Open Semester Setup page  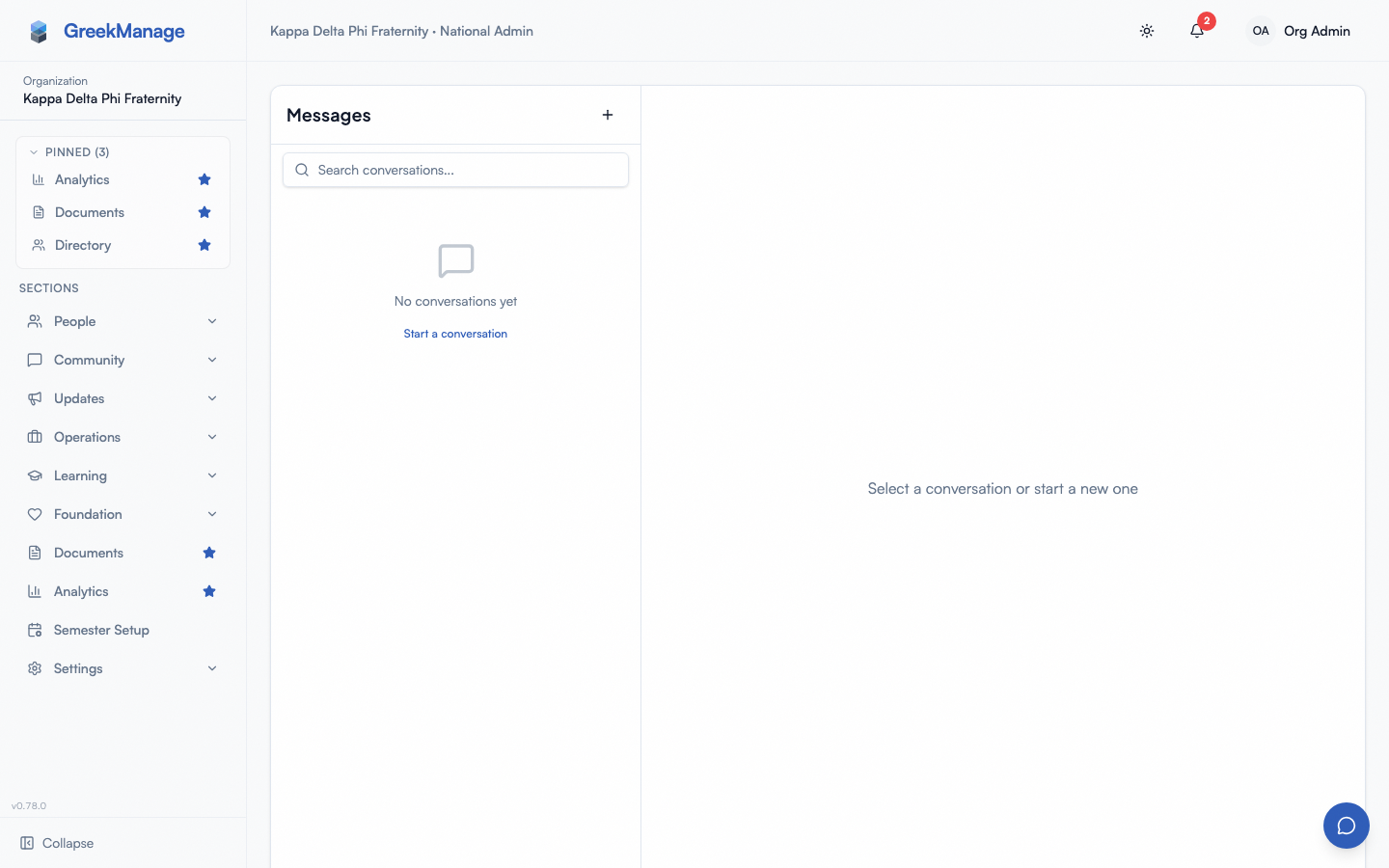point(101,630)
